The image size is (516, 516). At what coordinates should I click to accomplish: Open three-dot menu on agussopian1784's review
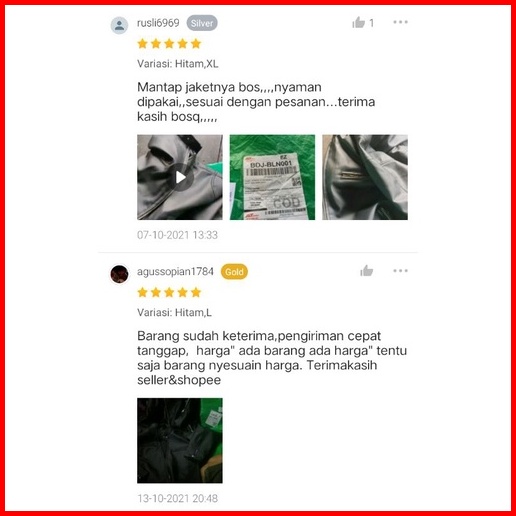400,270
